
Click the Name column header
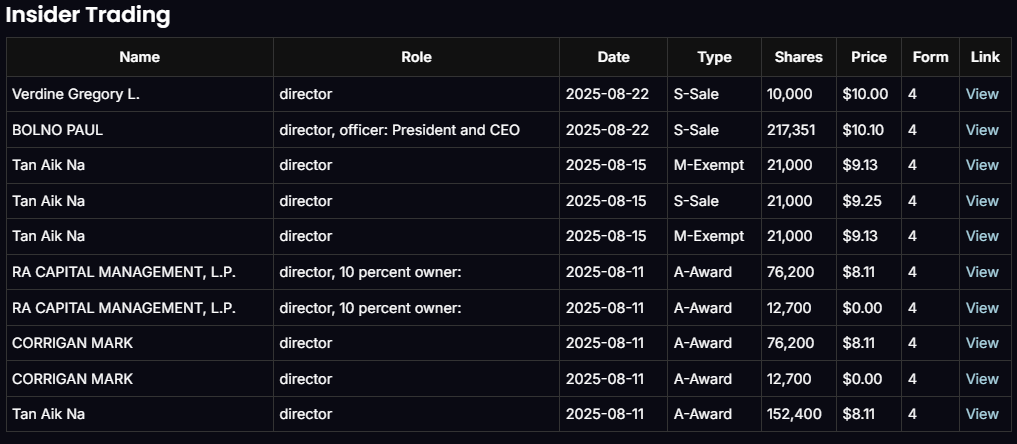[x=139, y=57]
